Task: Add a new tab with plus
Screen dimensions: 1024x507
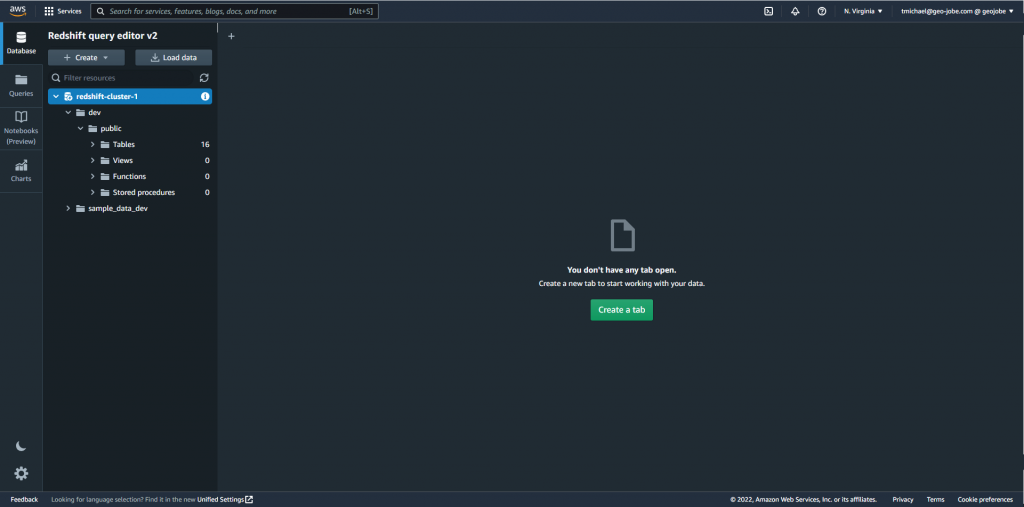Action: (x=231, y=36)
